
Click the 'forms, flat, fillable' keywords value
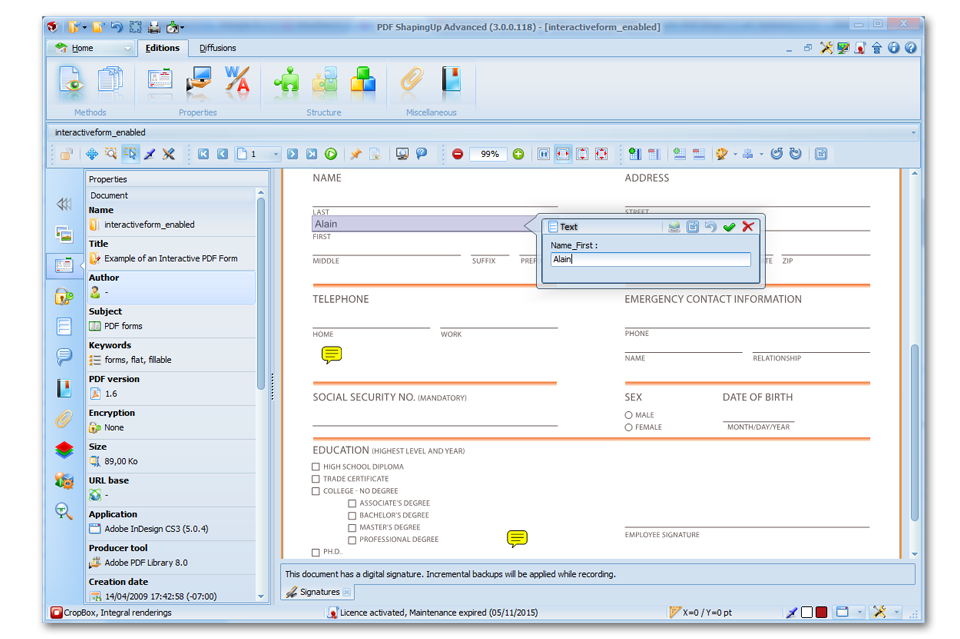click(138, 360)
